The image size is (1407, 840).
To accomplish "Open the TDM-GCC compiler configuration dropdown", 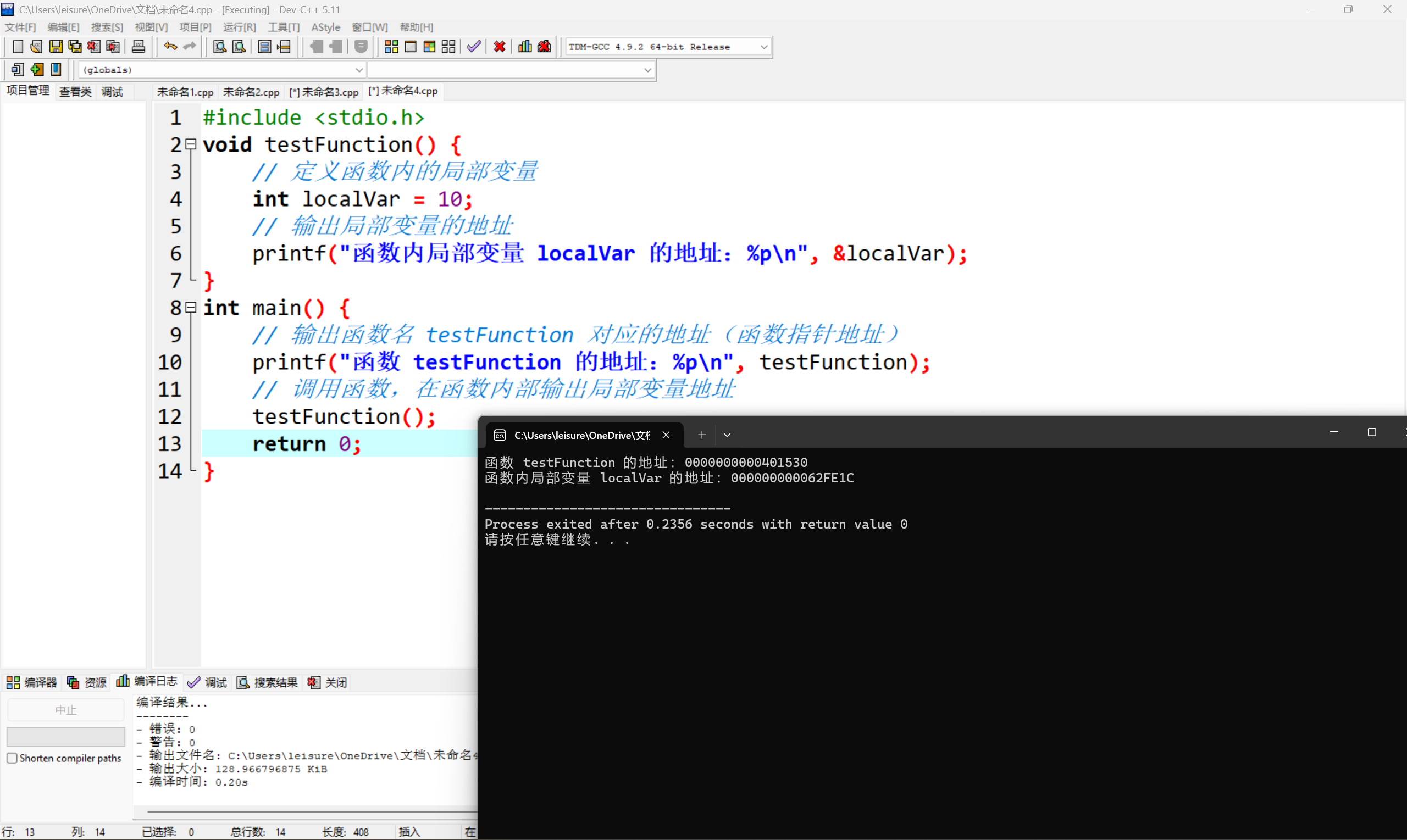I will click(x=765, y=46).
